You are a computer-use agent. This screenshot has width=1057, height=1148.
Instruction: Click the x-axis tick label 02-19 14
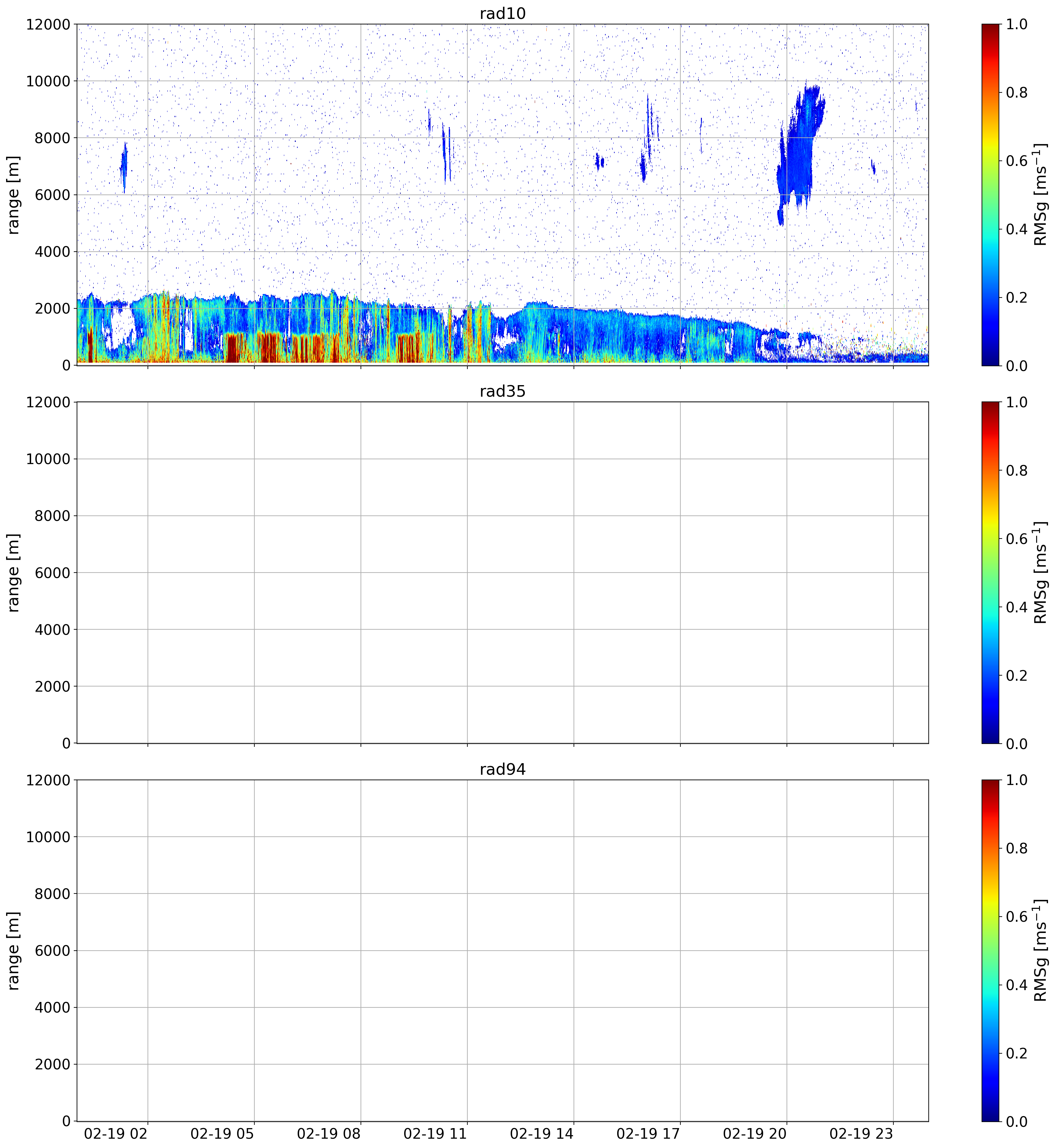(542, 1133)
